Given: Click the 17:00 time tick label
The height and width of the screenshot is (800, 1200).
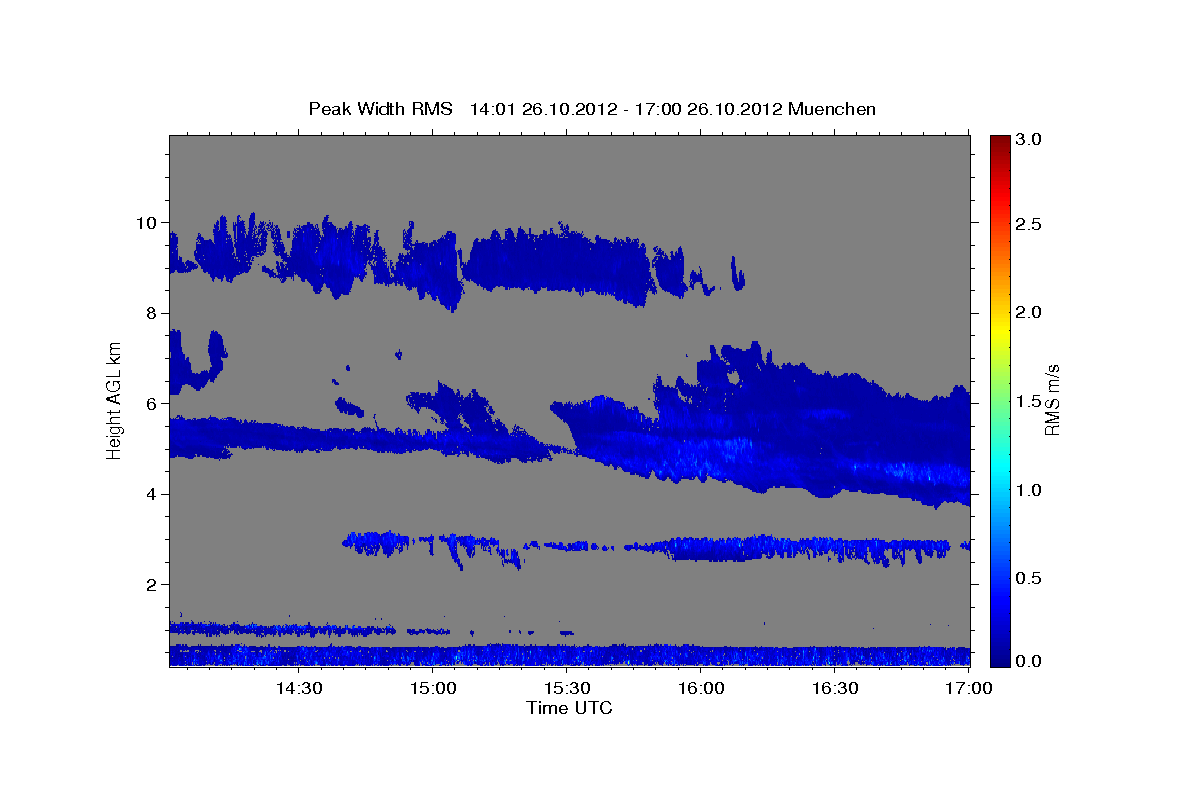Looking at the screenshot, I should (x=969, y=688).
